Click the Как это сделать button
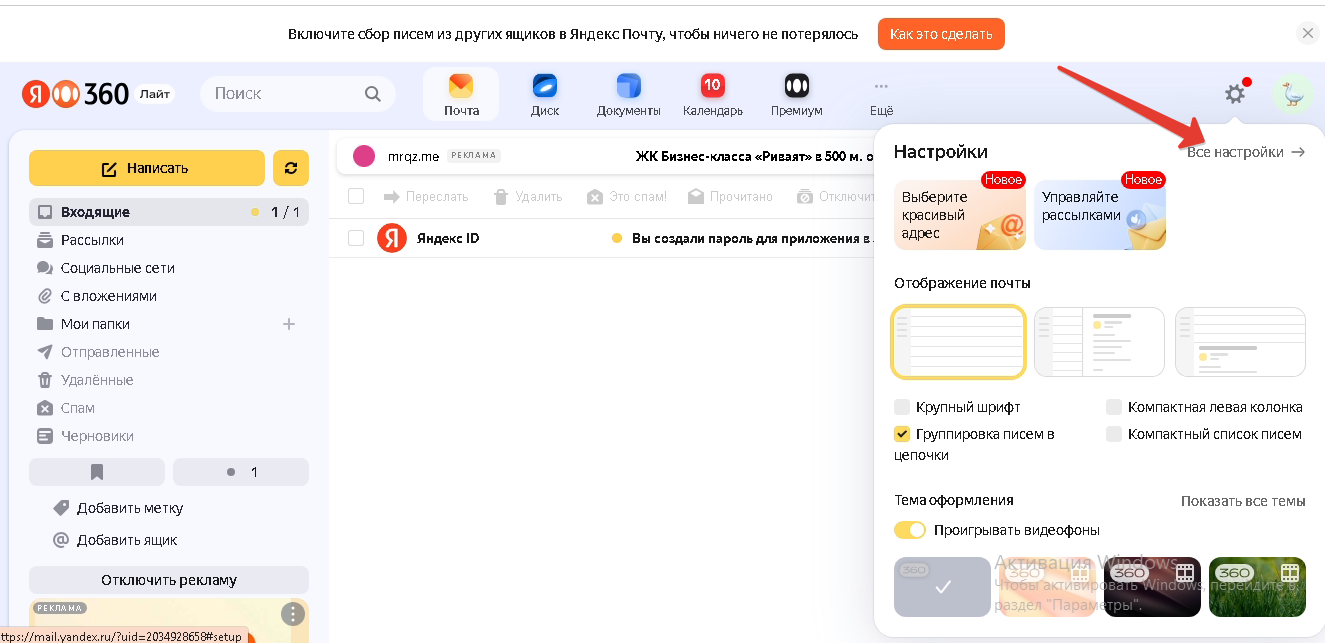 click(941, 34)
